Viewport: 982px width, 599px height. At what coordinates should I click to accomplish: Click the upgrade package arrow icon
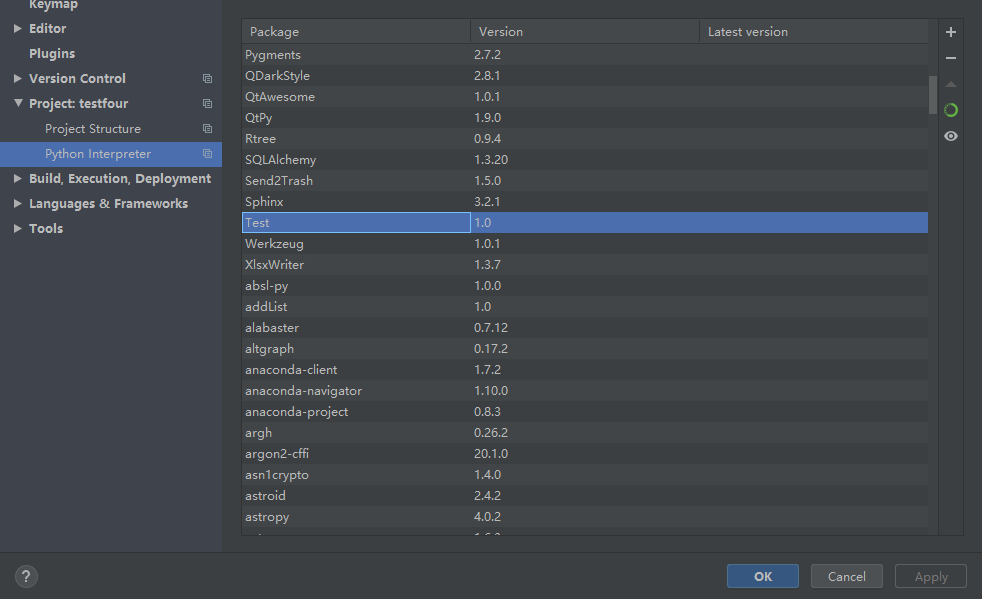point(950,84)
